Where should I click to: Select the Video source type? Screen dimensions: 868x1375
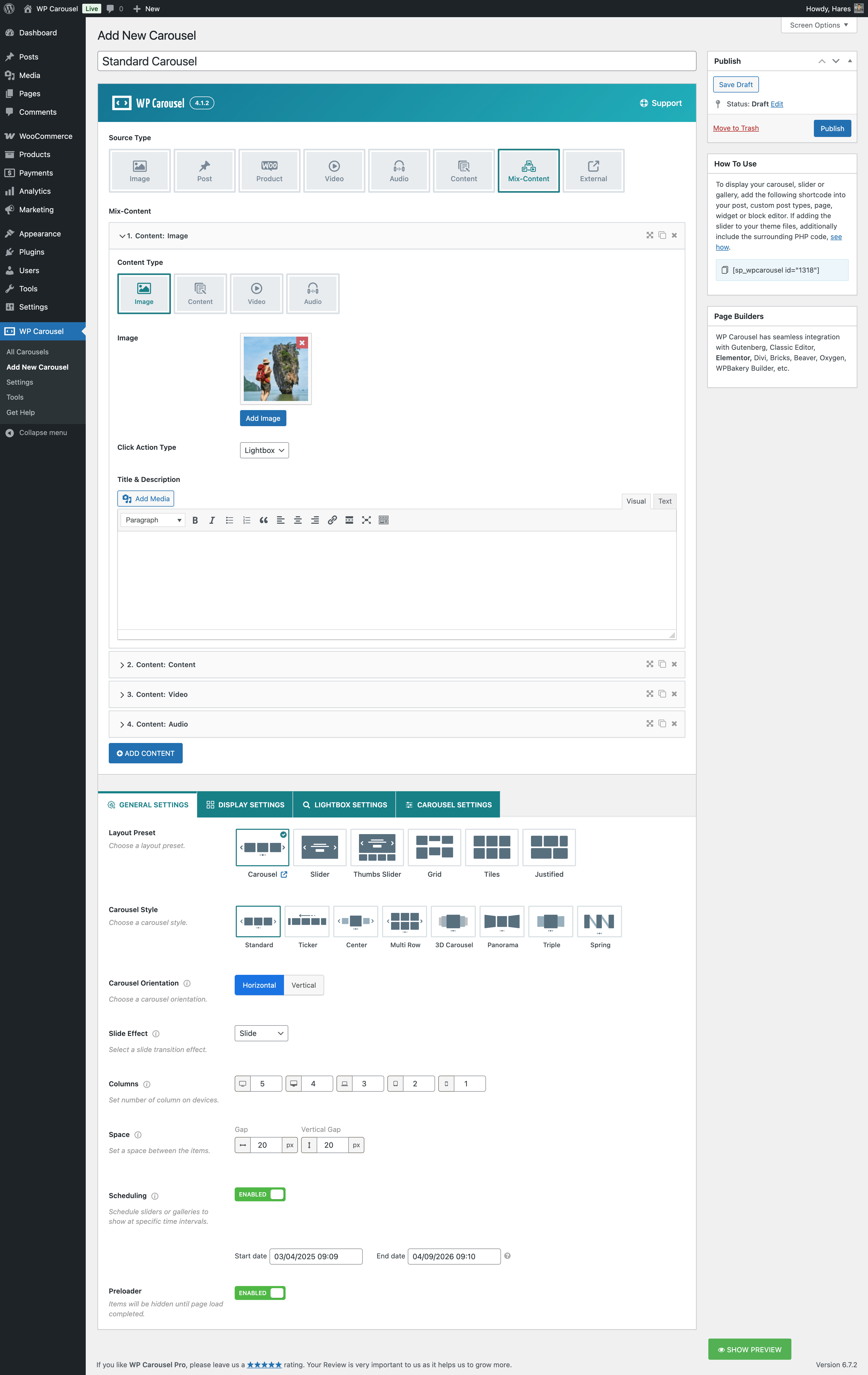coord(334,171)
